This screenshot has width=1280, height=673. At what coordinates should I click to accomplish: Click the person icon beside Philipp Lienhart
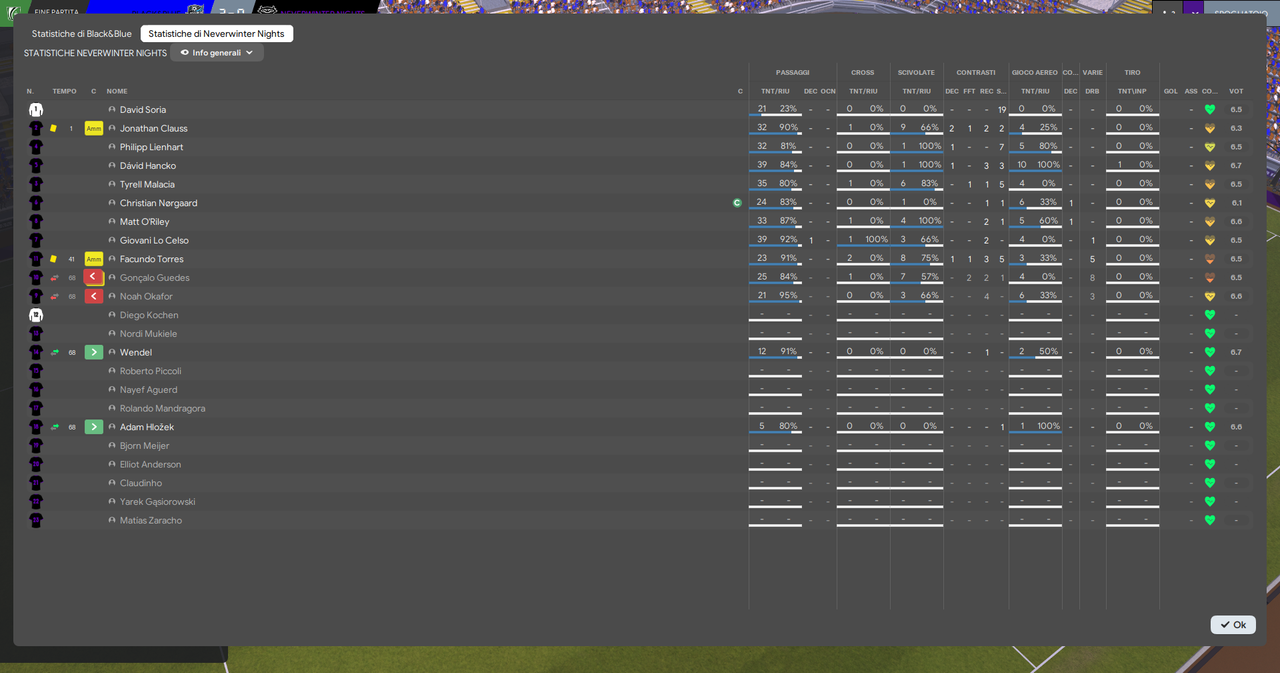click(113, 148)
